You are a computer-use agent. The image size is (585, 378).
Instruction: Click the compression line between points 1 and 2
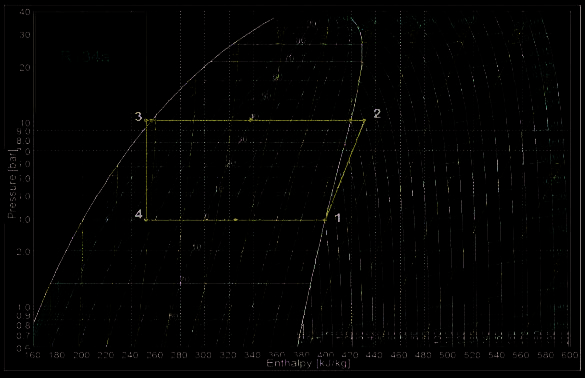click(345, 170)
